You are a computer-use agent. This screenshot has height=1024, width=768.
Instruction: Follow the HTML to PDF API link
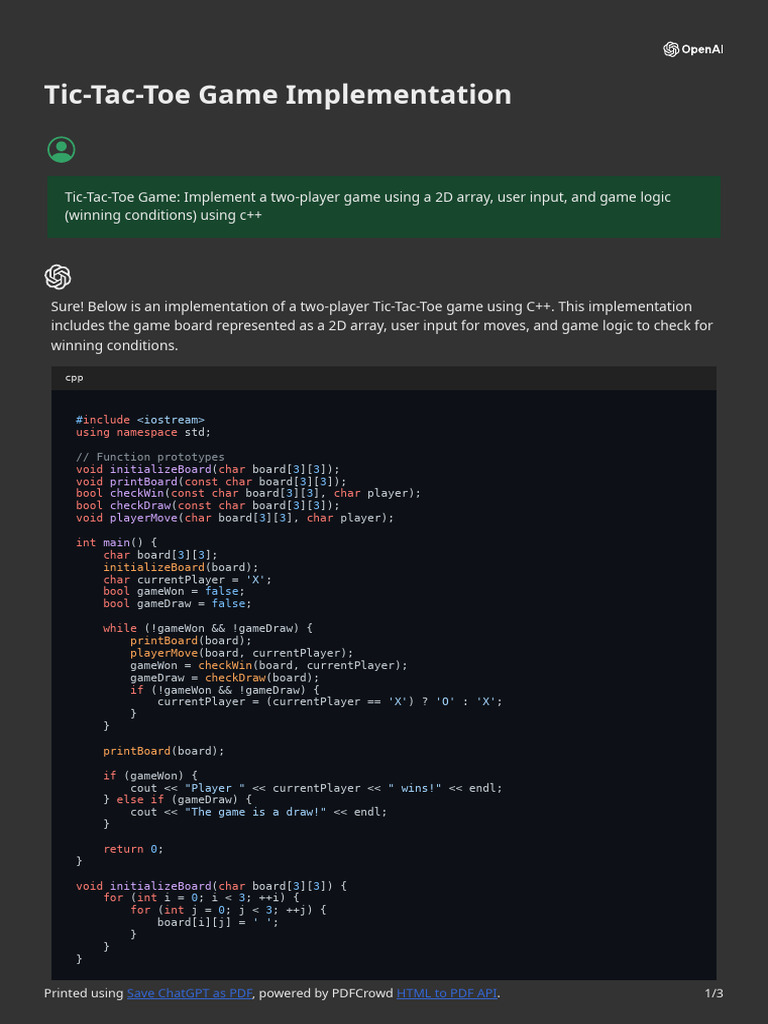coord(447,993)
